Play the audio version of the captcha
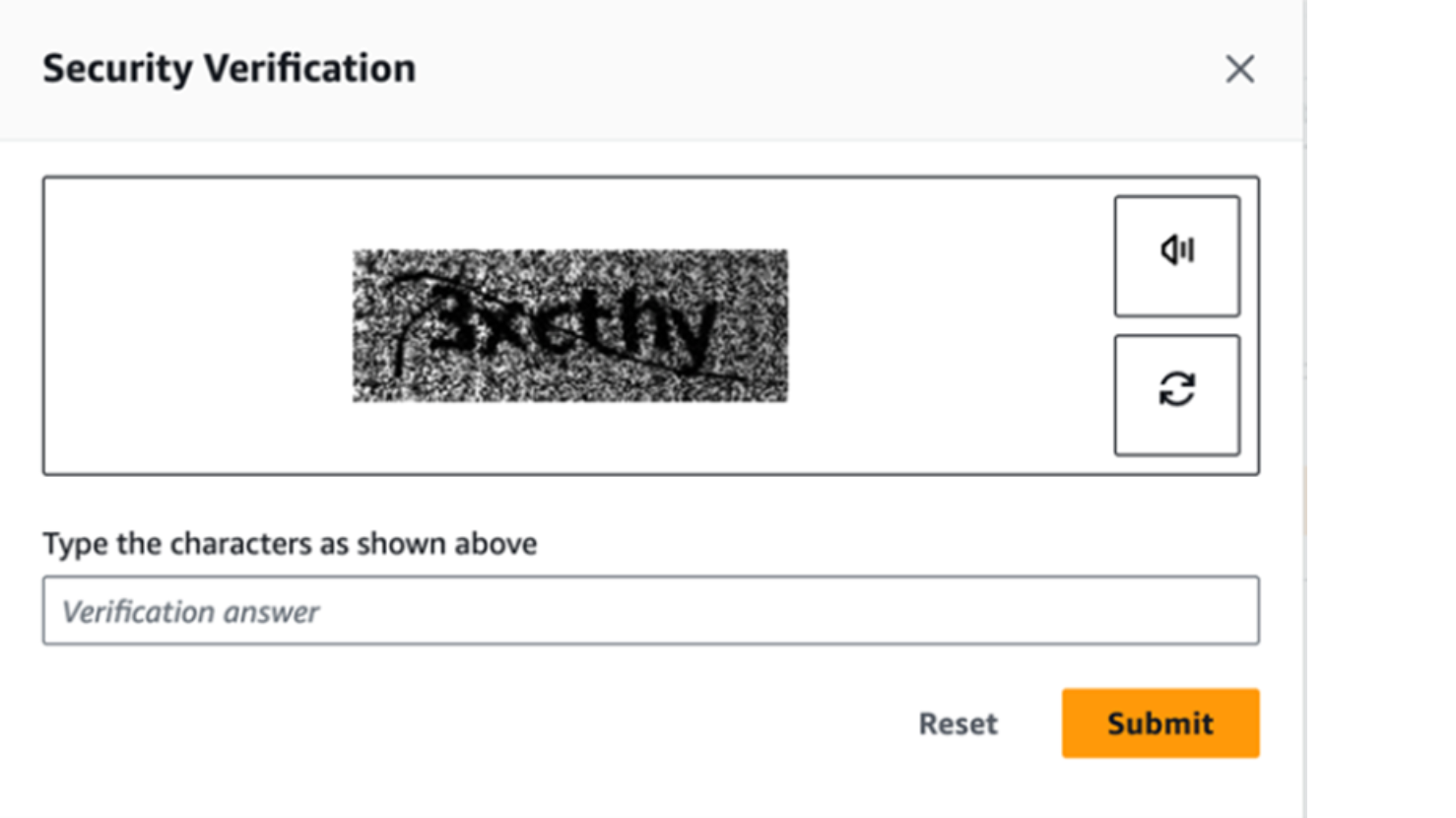1456x818 pixels. (x=1176, y=256)
